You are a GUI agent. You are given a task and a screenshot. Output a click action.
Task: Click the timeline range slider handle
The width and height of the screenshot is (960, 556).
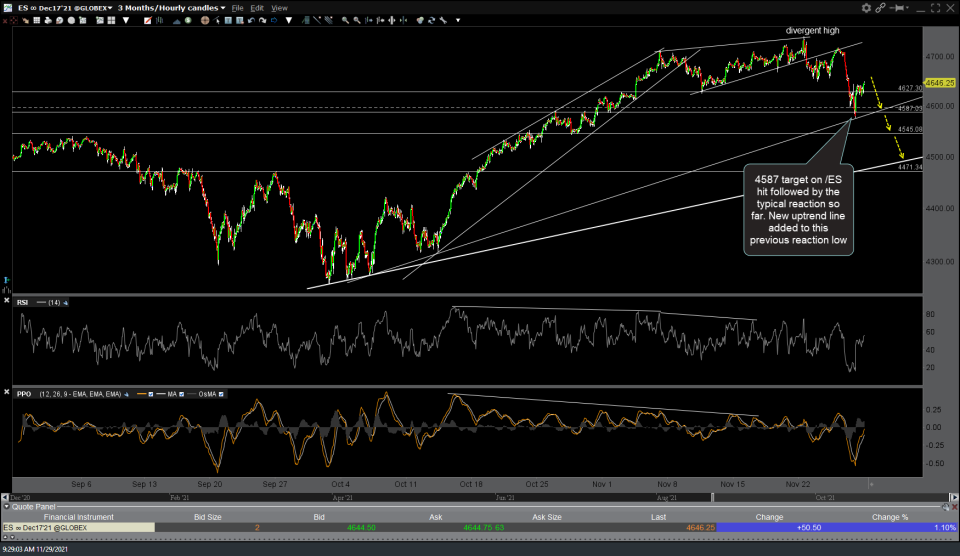(x=712, y=498)
